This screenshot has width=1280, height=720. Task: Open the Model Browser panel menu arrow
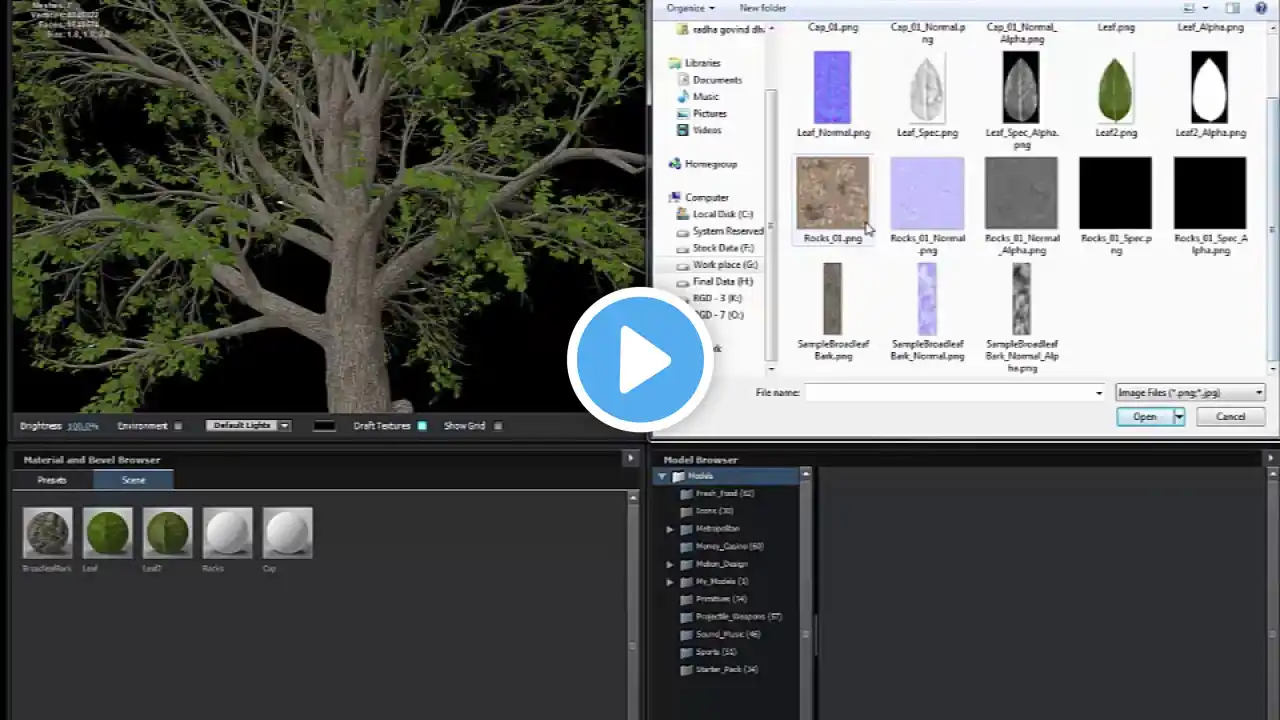[x=1271, y=458]
